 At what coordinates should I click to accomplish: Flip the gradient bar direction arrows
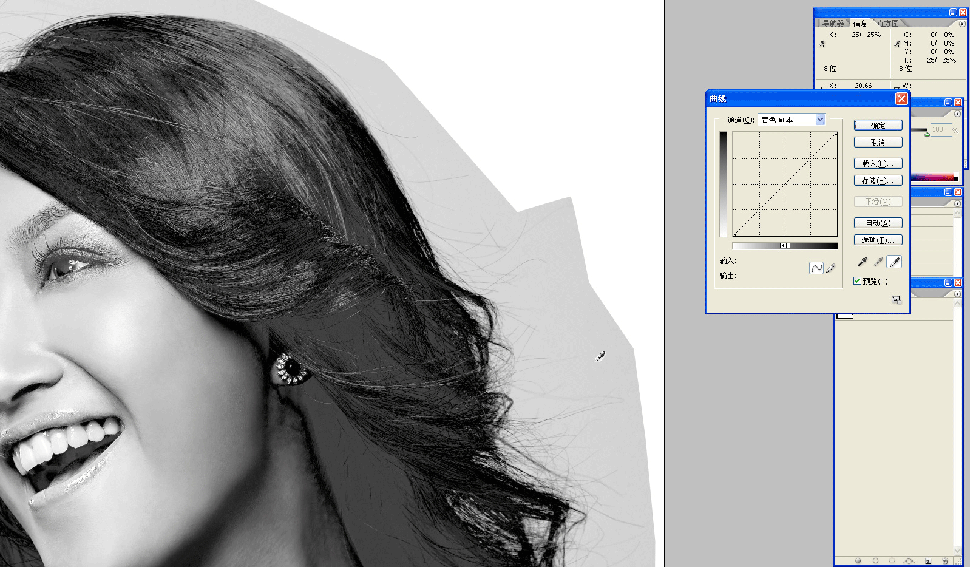[785, 245]
